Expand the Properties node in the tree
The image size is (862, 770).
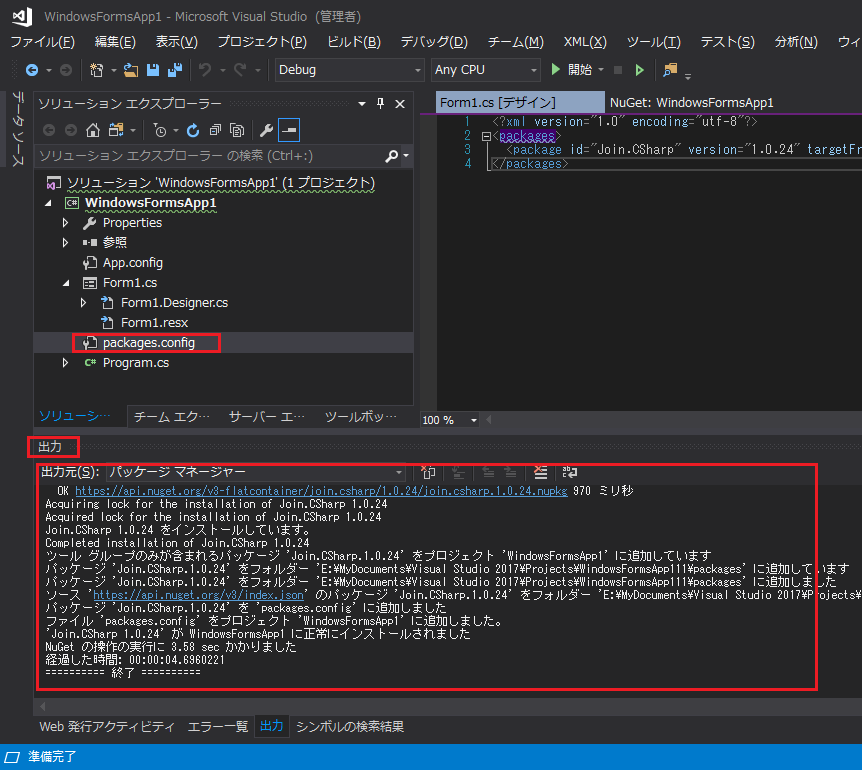pyautogui.click(x=66, y=223)
